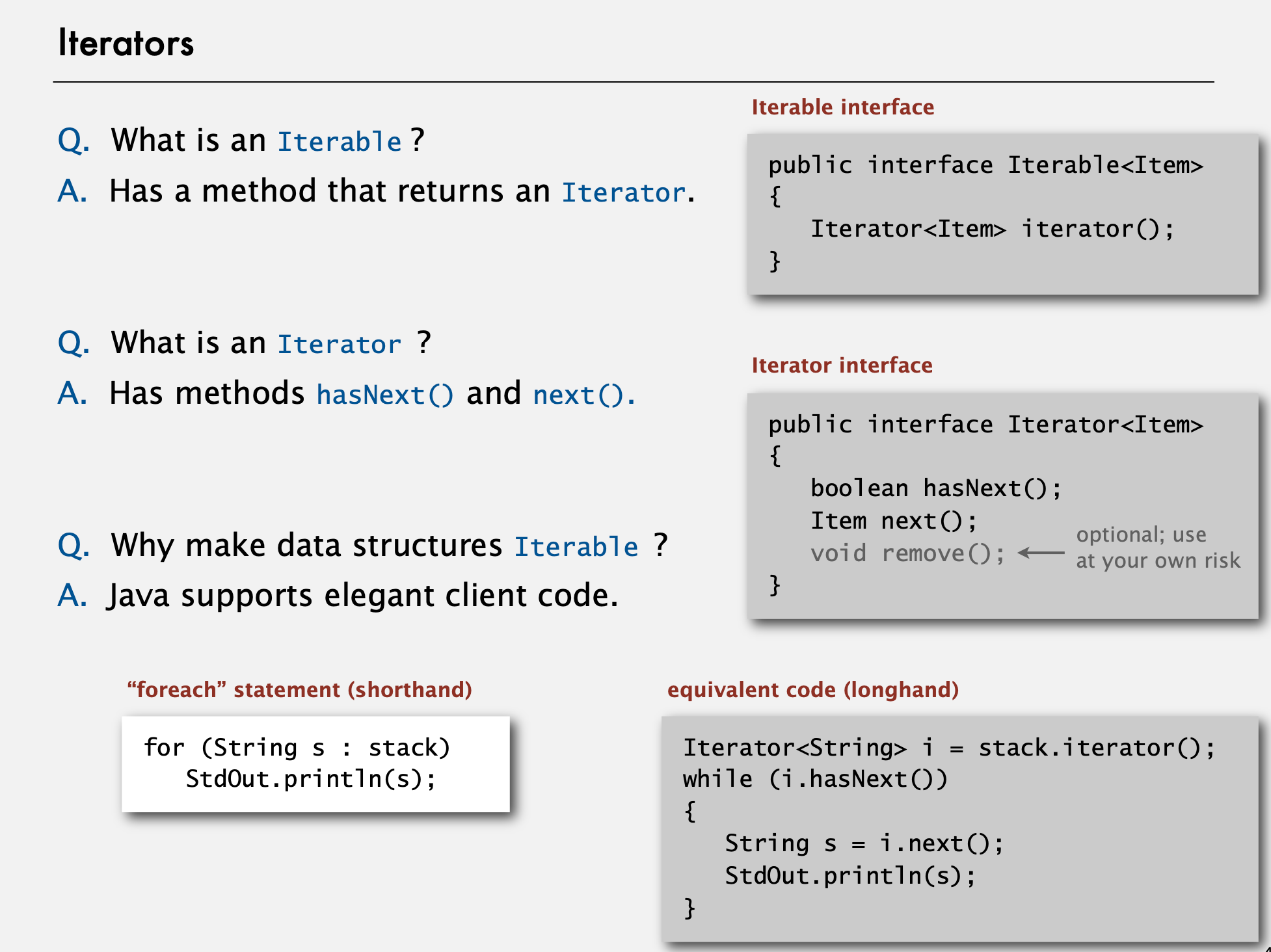Click the Iterable interface red heading
Screen dimensions: 1271x952
click(842, 107)
